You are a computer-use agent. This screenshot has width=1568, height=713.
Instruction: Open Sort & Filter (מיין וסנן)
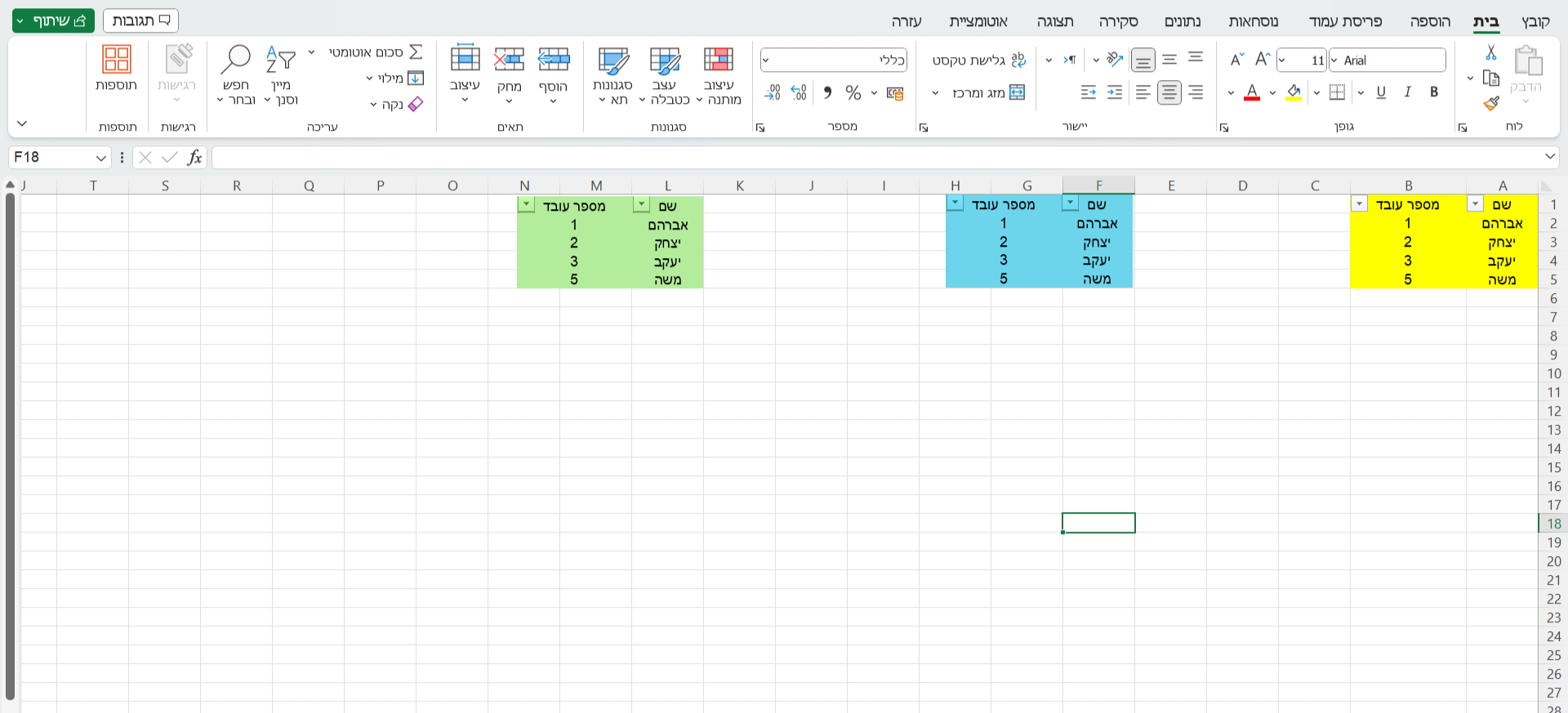281,75
